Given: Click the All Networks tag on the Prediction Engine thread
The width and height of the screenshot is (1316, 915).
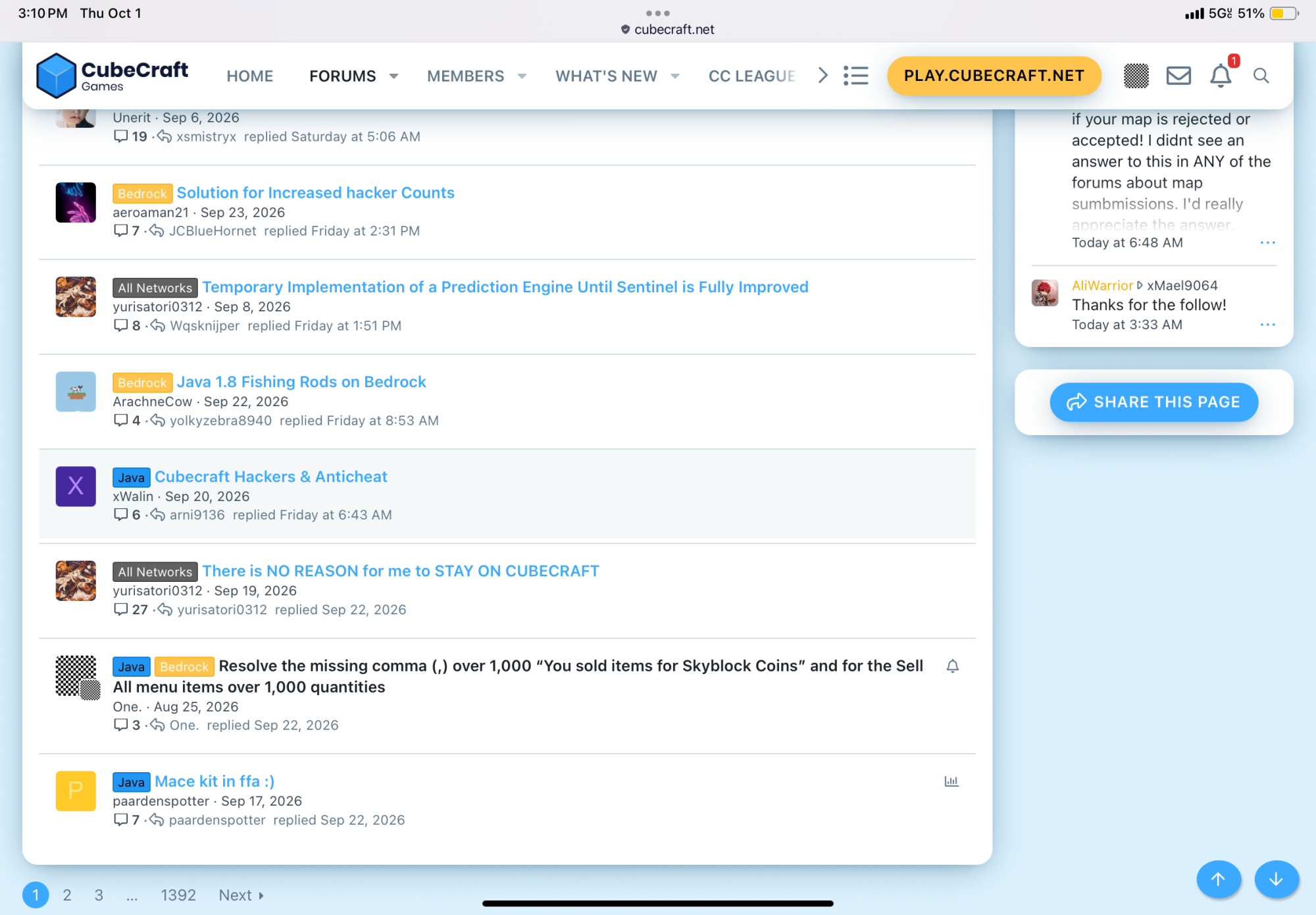Looking at the screenshot, I should tap(155, 288).
